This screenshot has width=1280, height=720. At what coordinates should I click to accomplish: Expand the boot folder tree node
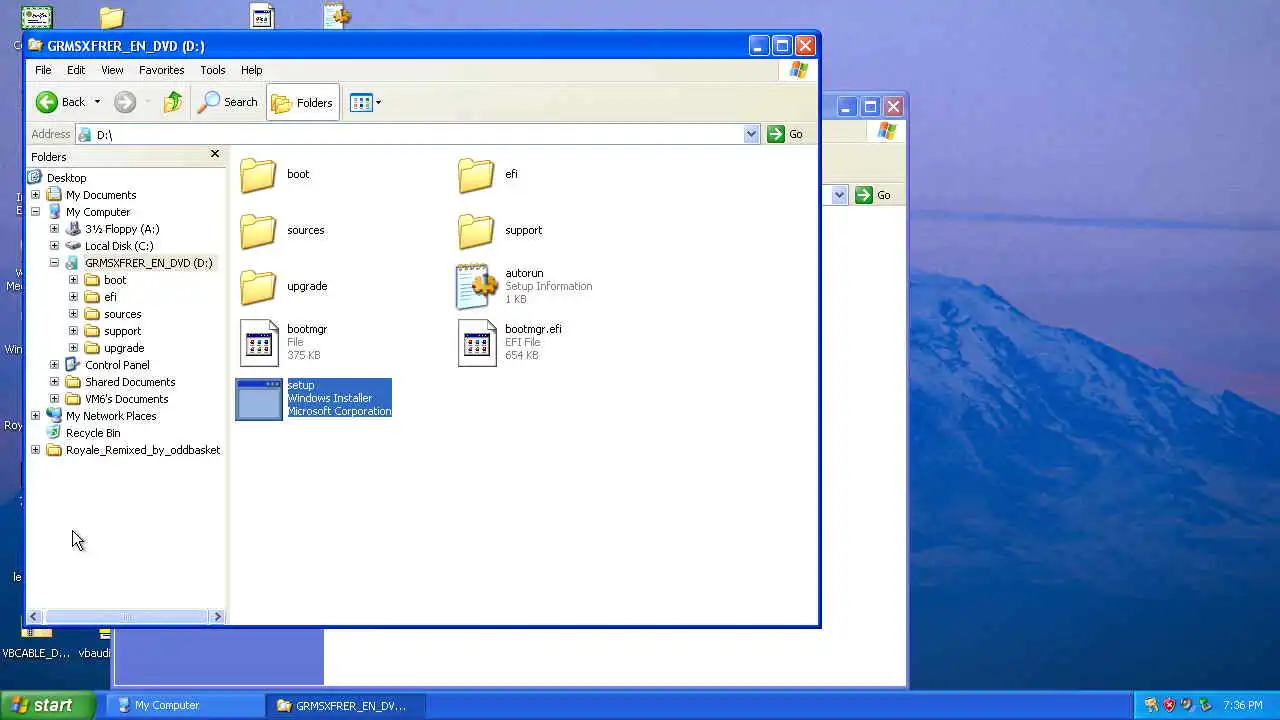click(74, 280)
